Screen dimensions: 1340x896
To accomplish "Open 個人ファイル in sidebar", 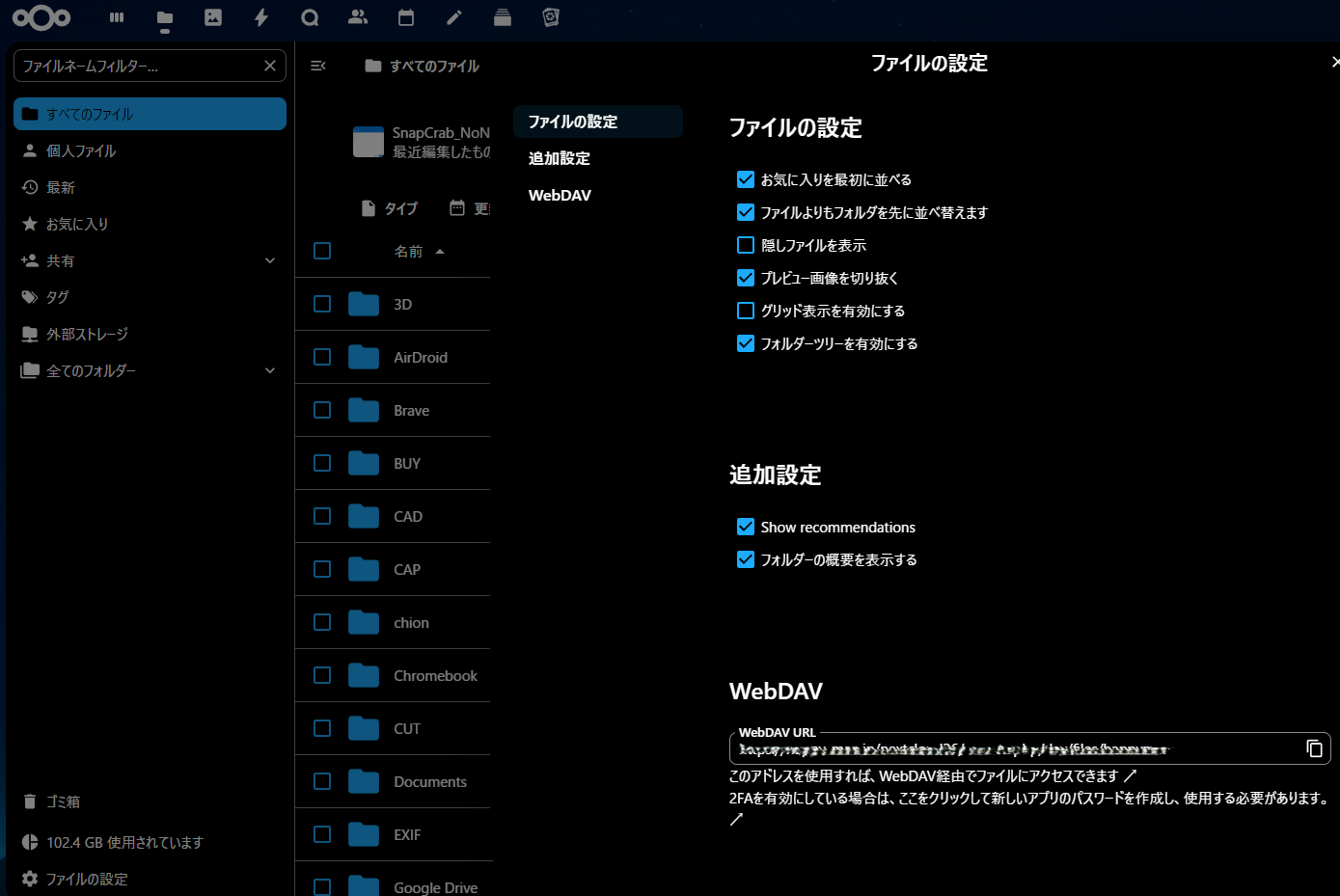I will pos(150,150).
